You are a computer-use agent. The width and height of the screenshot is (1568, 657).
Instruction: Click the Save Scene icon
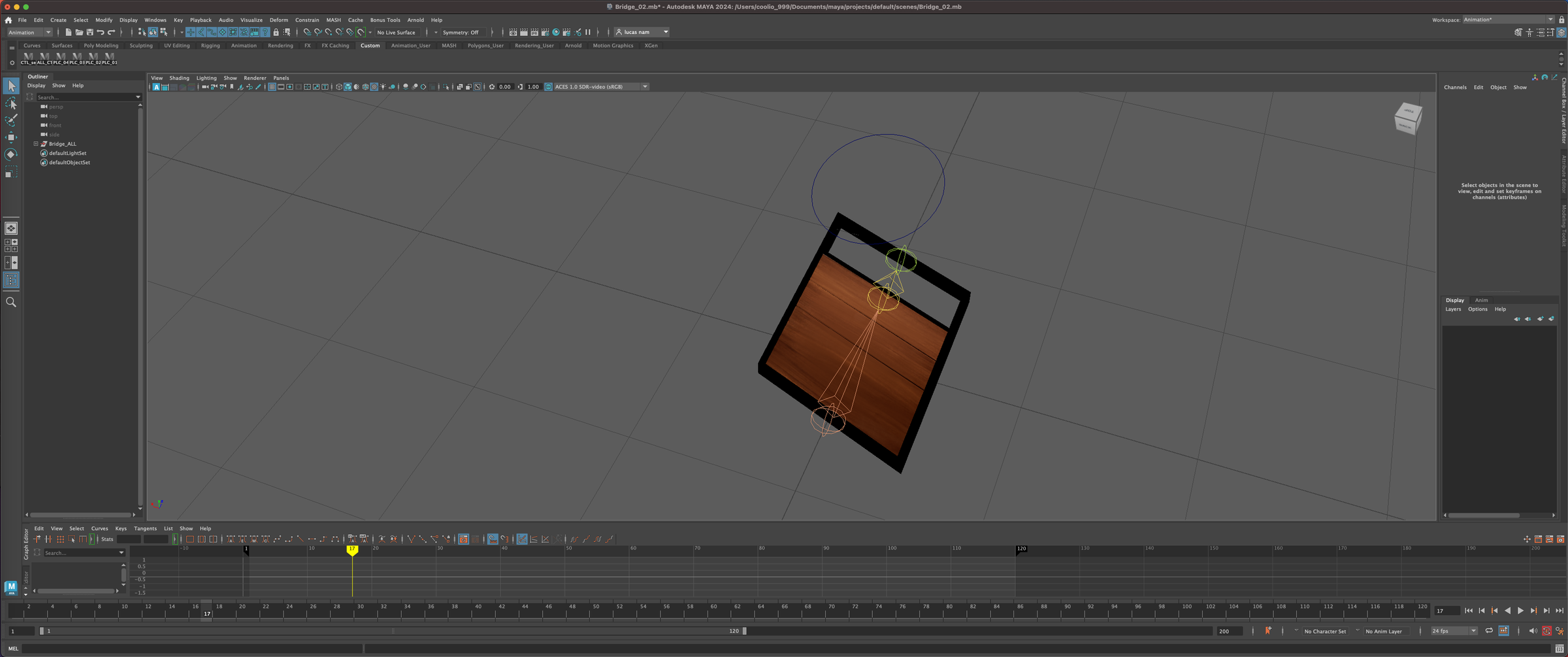tap(90, 32)
